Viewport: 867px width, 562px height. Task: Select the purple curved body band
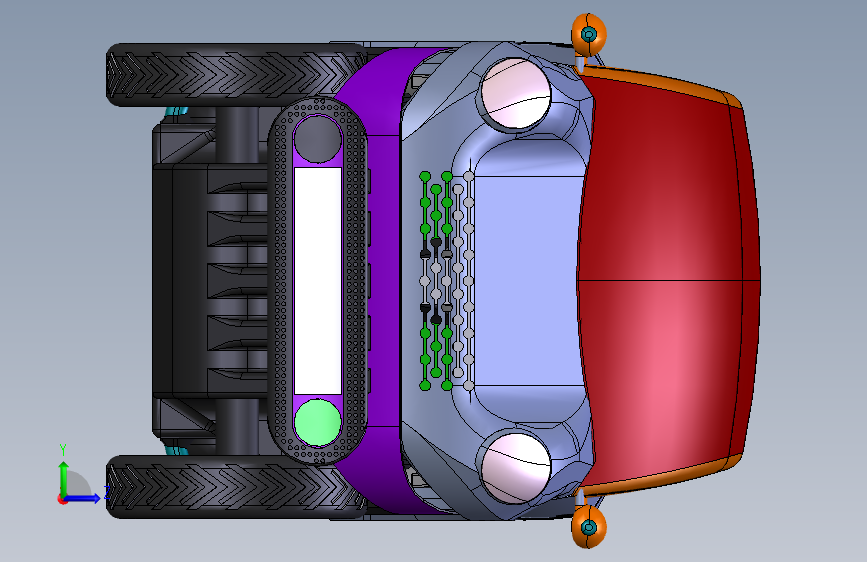pyautogui.click(x=382, y=281)
